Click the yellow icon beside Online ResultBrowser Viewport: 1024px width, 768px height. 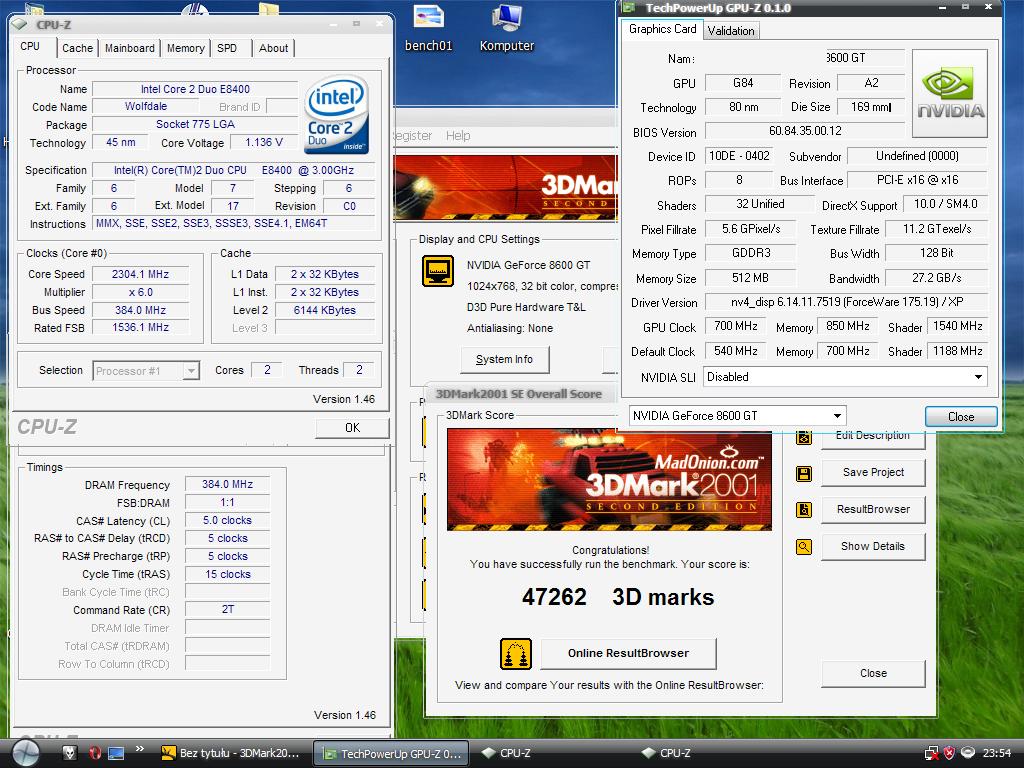pos(516,654)
